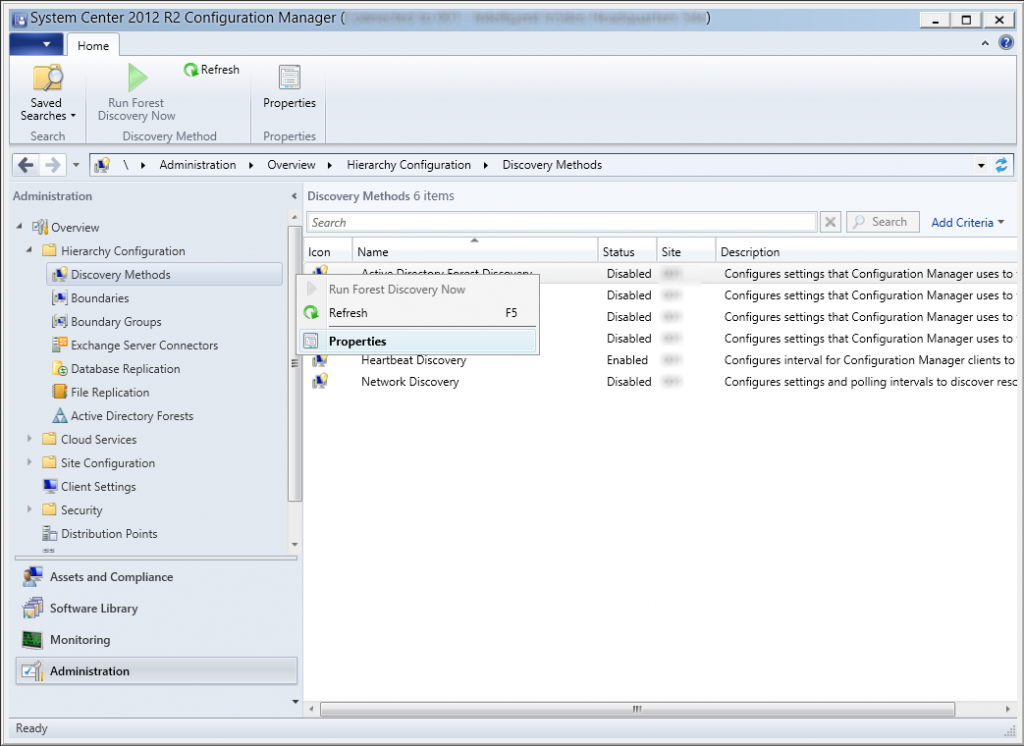Select Properties from the context menu
This screenshot has height=746, width=1024.
click(x=360, y=340)
